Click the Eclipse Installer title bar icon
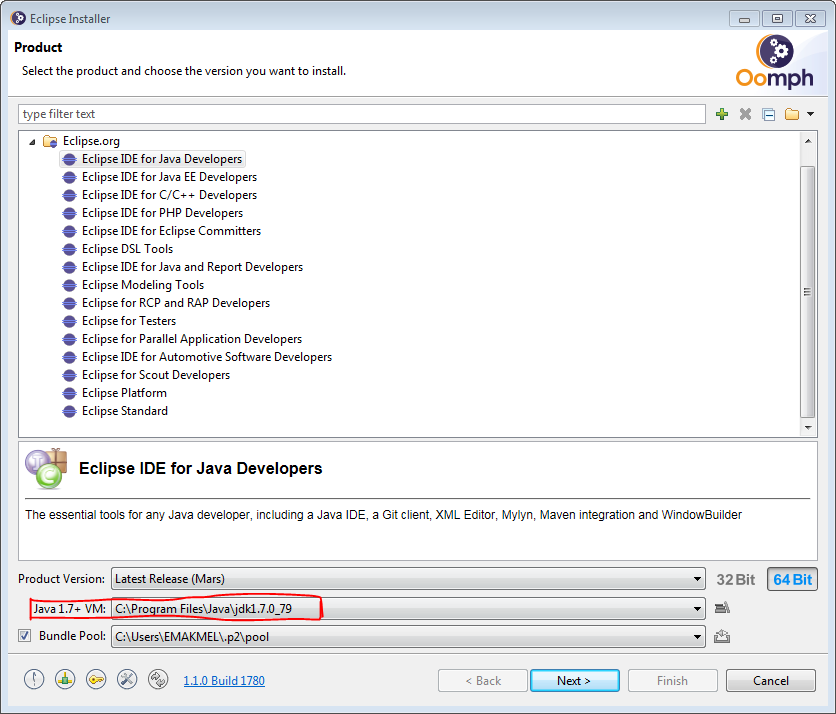The image size is (836, 714). pyautogui.click(x=18, y=18)
